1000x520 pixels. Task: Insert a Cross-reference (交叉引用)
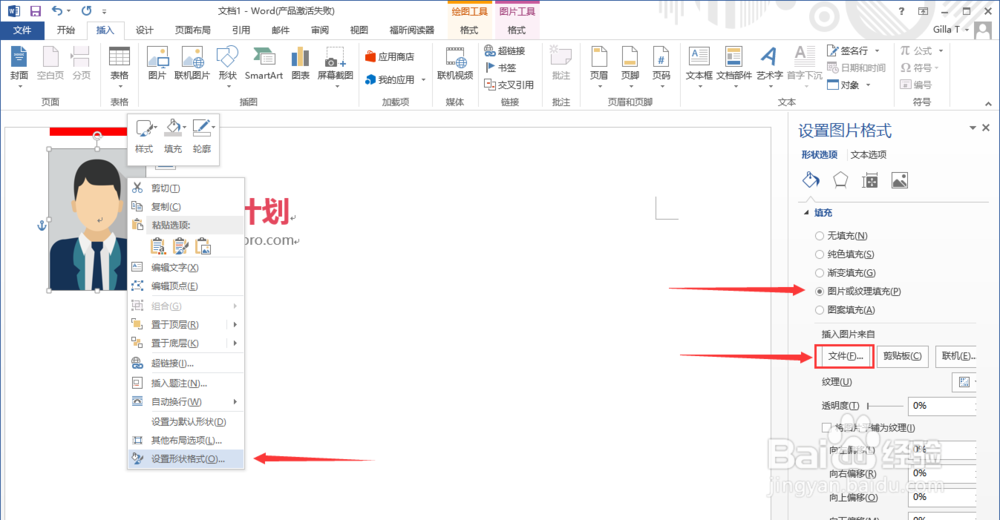point(508,84)
